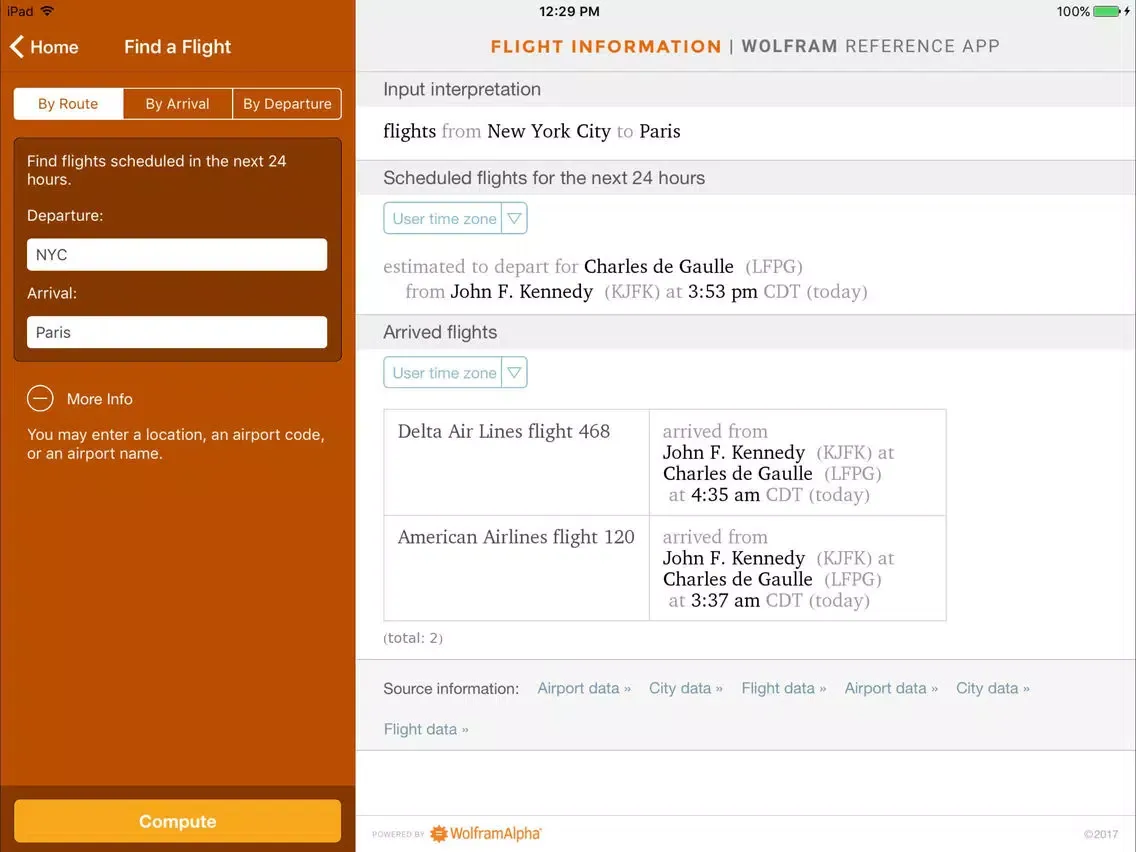Tap the ©2017 copyright text
This screenshot has width=1136, height=852.
tap(1100, 834)
